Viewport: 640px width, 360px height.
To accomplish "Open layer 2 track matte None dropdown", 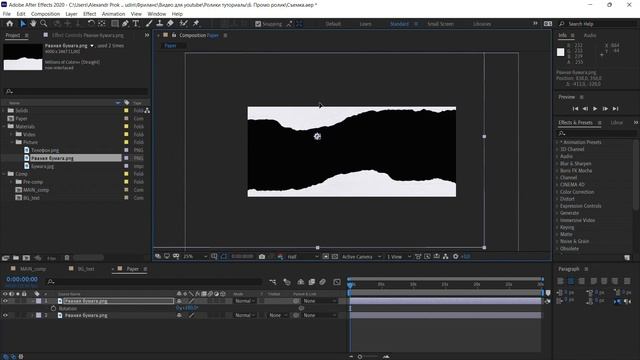I will (278, 315).
